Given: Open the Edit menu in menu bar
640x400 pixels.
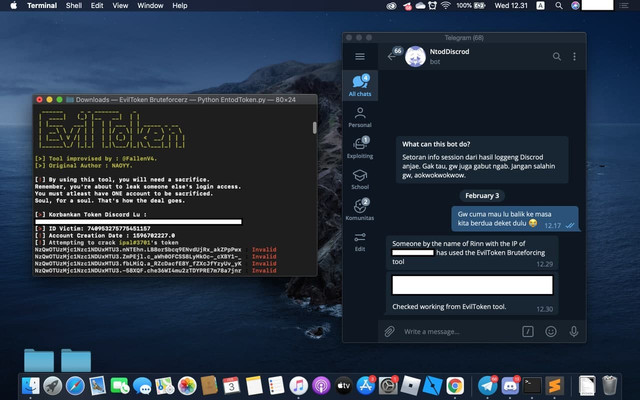Looking at the screenshot, I should click(97, 5).
